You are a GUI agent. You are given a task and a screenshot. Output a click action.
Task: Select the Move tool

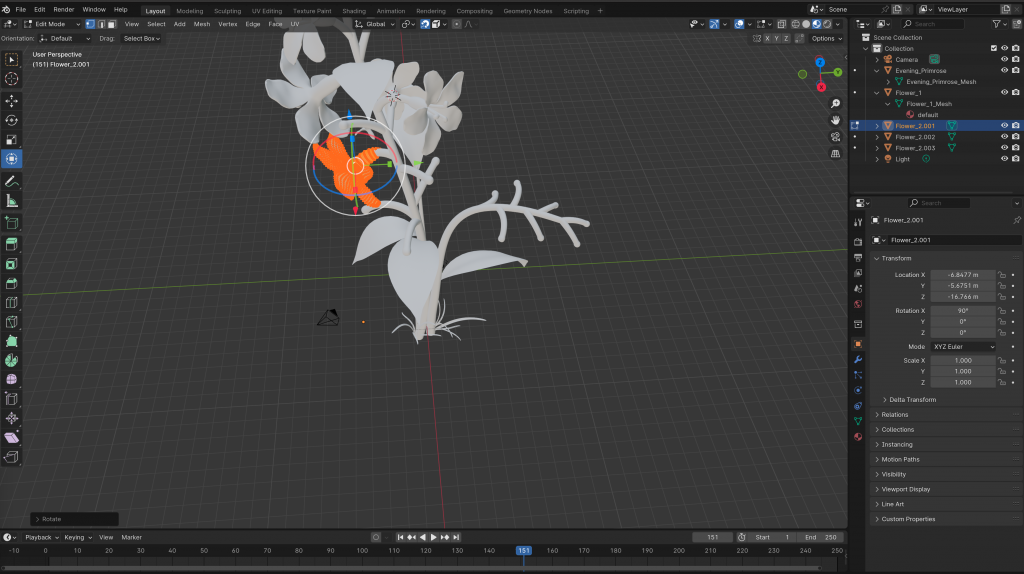pyautogui.click(x=12, y=101)
